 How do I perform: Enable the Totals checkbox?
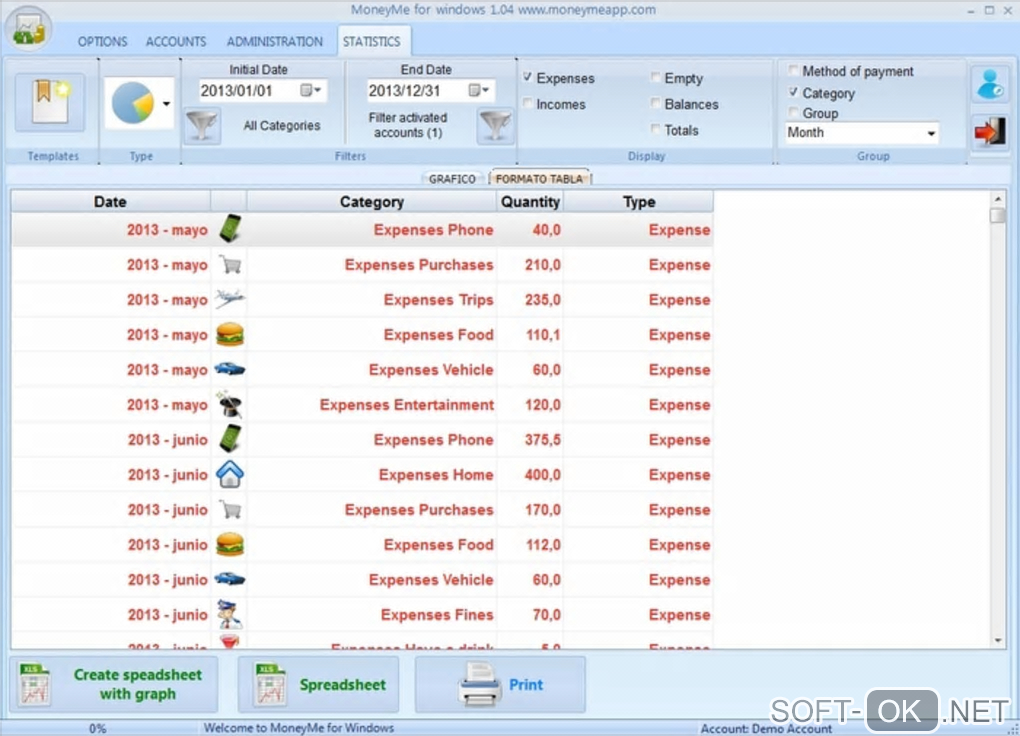coord(655,129)
